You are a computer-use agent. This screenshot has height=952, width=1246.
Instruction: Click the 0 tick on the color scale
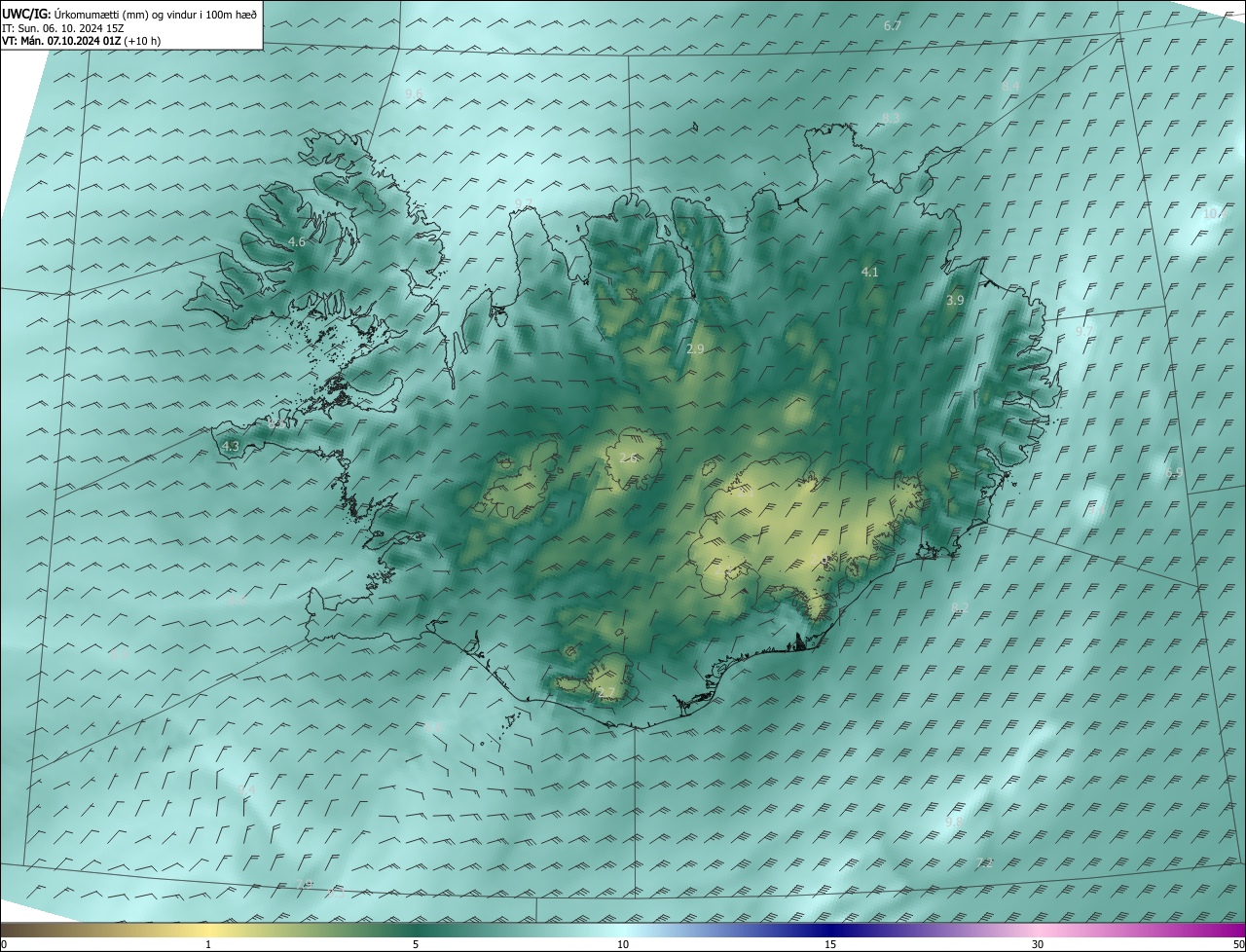click(4, 944)
